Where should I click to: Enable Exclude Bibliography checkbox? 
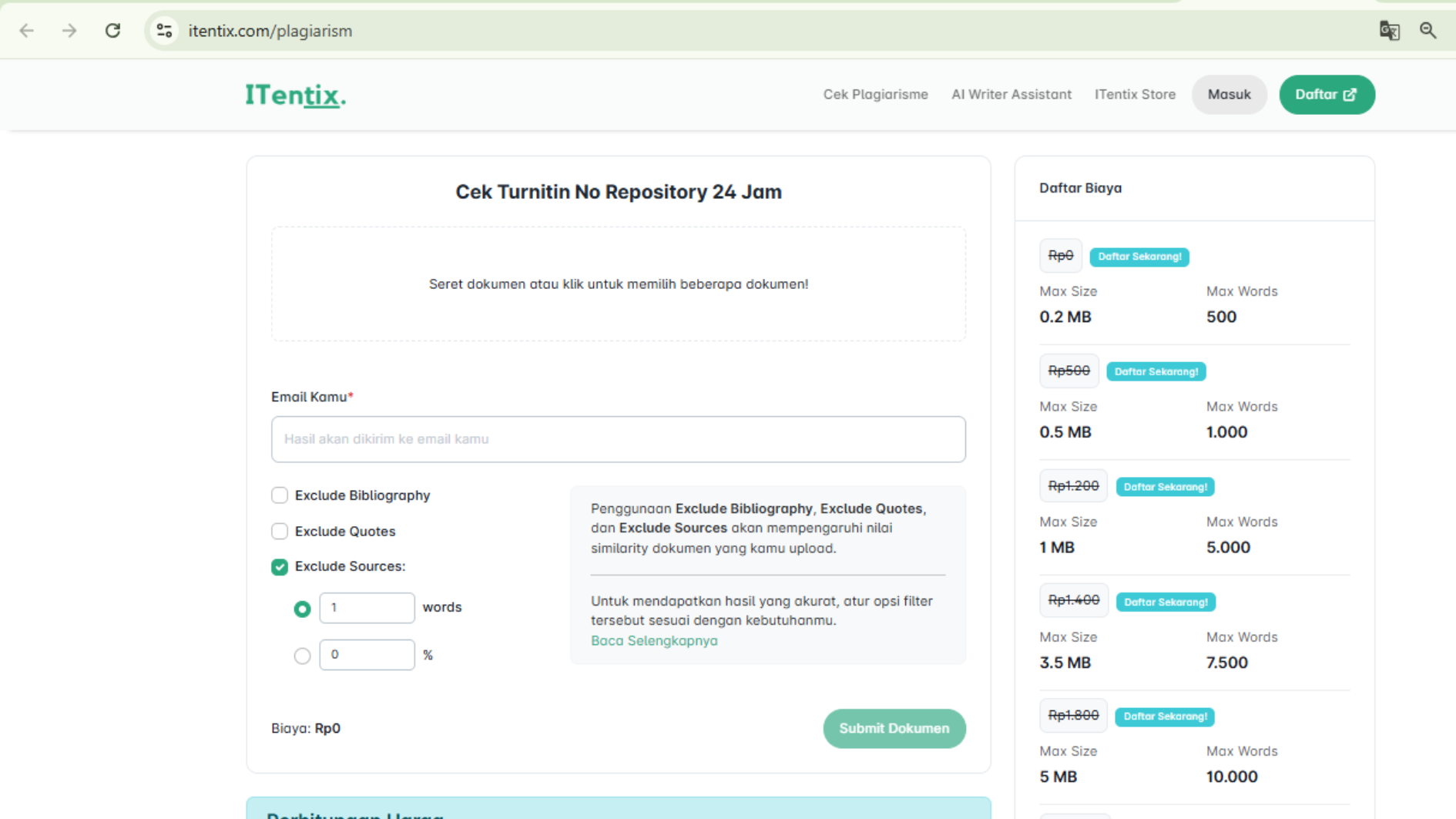280,495
